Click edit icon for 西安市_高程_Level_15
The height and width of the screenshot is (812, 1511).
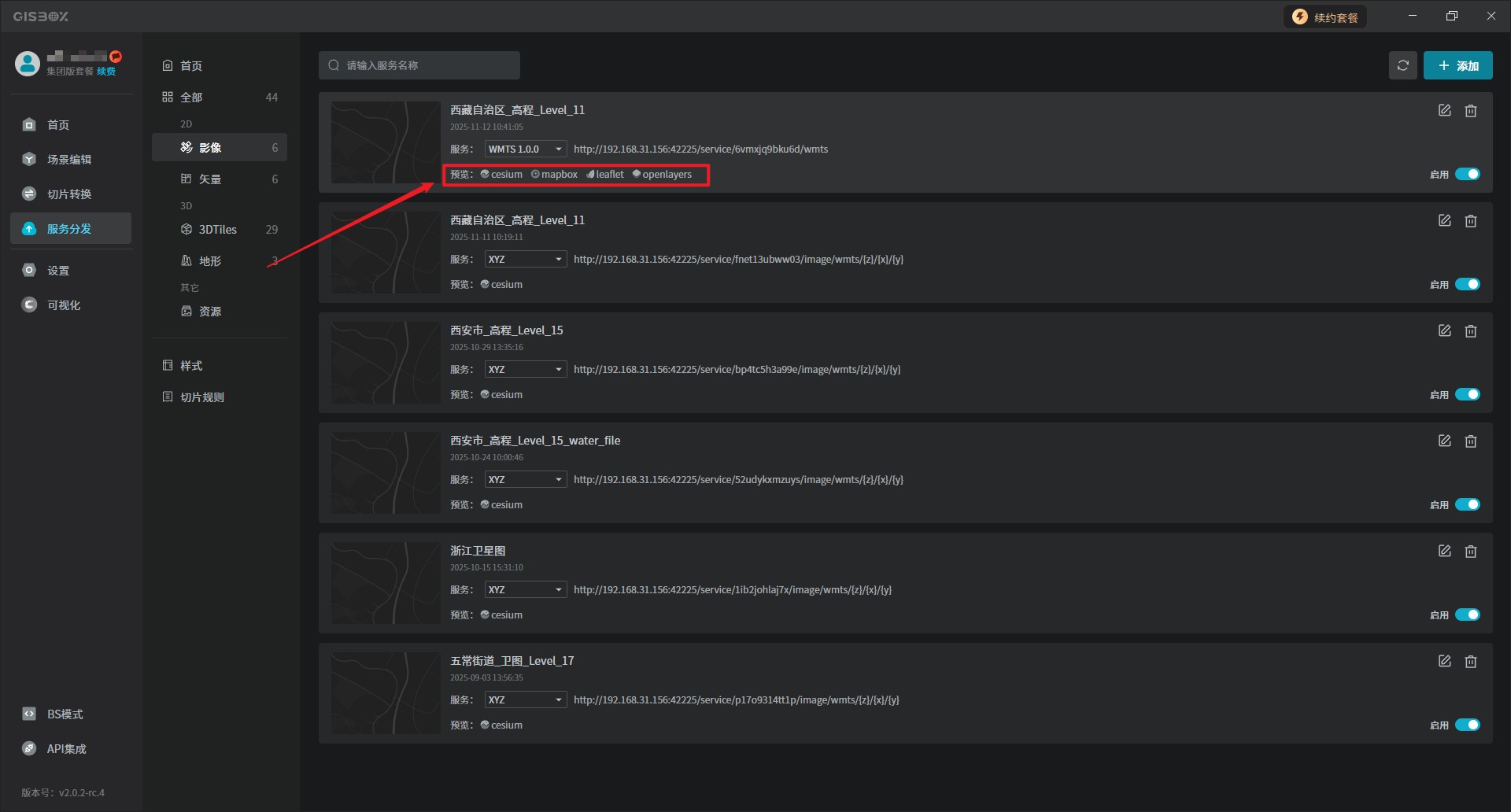[1444, 331]
